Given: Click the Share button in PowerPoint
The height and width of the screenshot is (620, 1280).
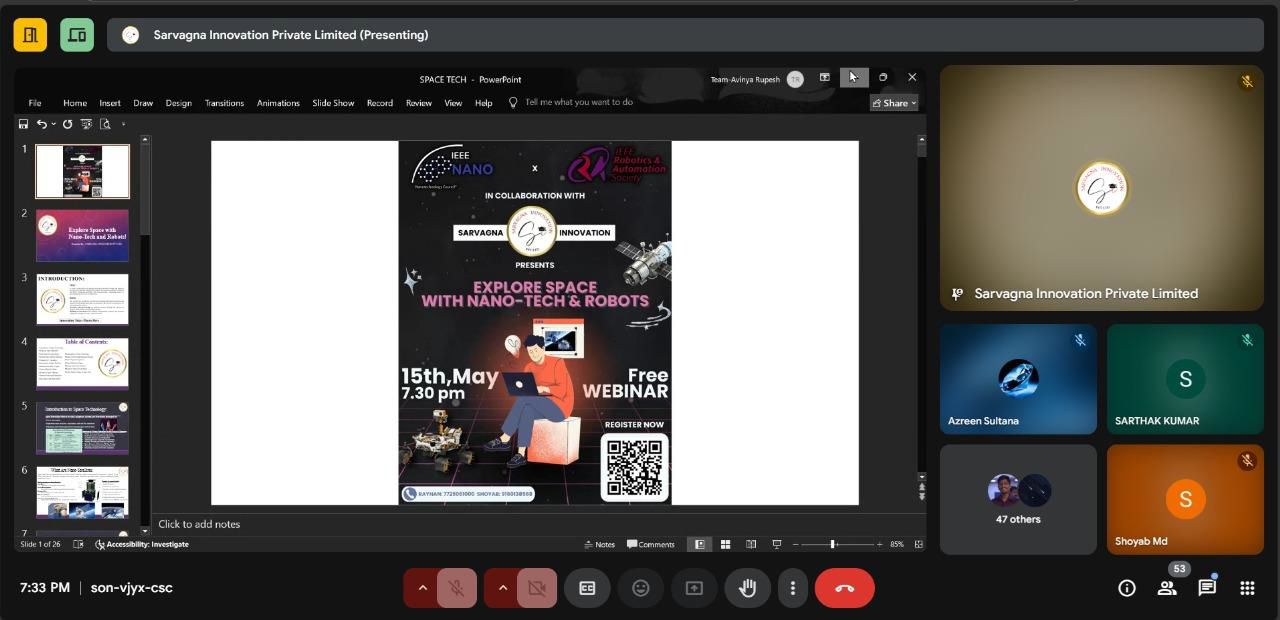Looking at the screenshot, I should click(893, 103).
